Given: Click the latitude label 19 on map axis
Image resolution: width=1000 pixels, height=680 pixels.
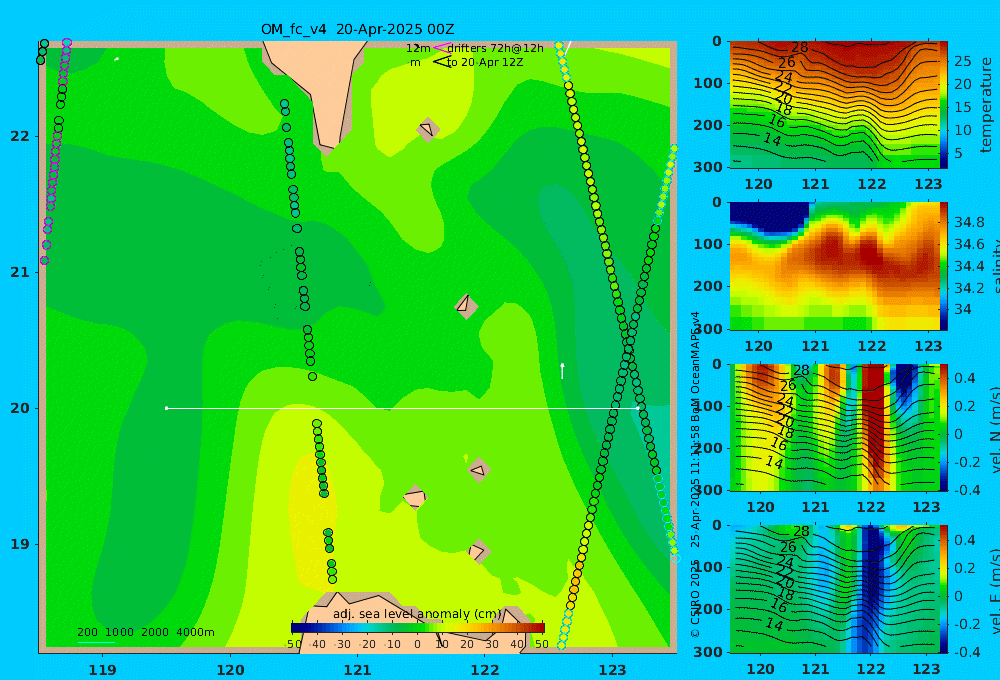Looking at the screenshot, I should coord(20,544).
